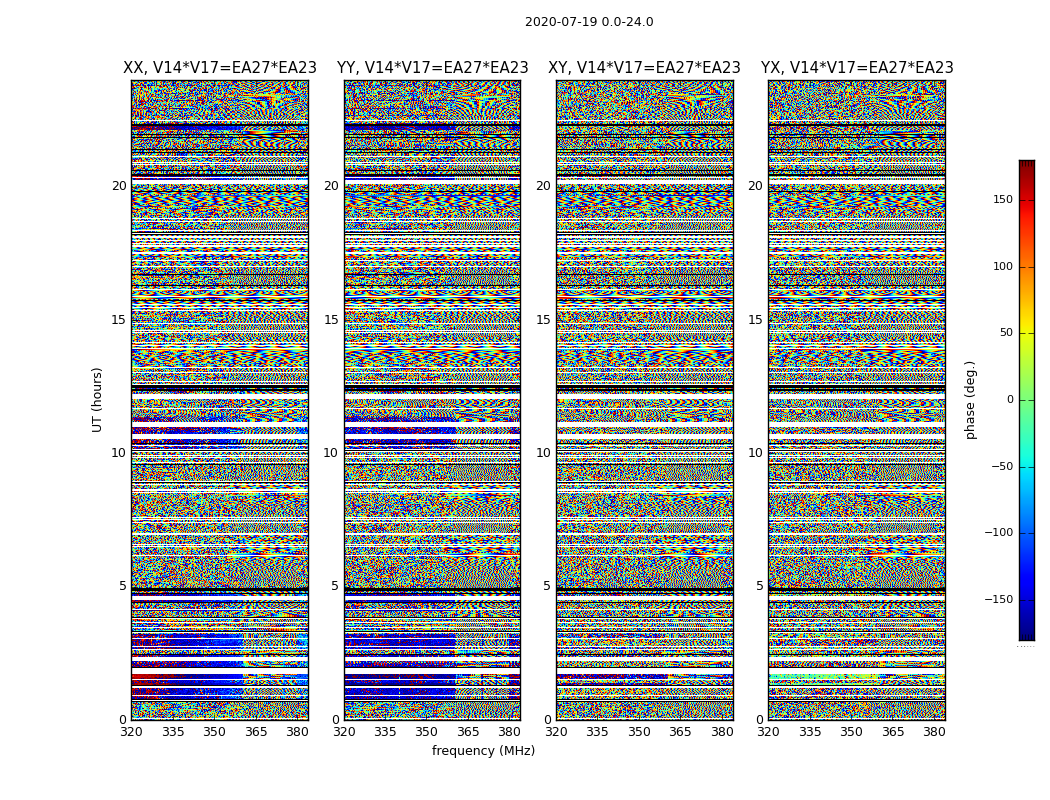The height and width of the screenshot is (800, 1050).
Task: Select the "XX, V14*V17=EA27*EA23" panel title
Action: click(x=220, y=68)
